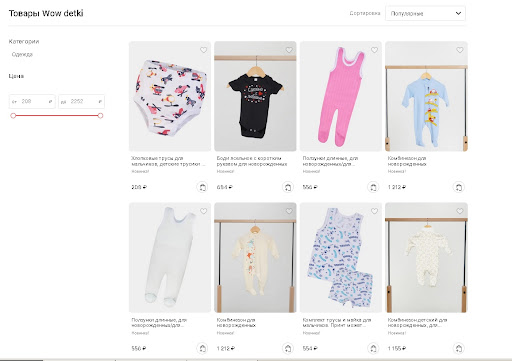
Task: Add the blue jumpsuit to favorites
Action: (x=460, y=50)
